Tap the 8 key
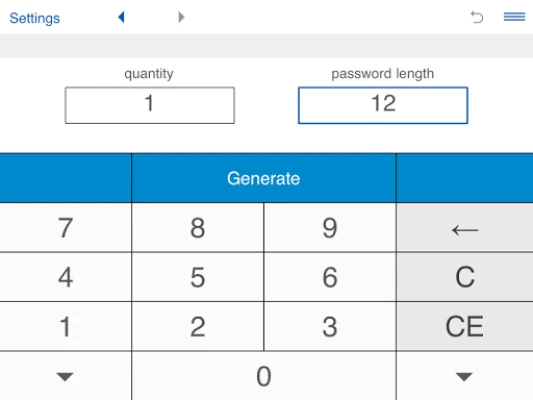 197,228
